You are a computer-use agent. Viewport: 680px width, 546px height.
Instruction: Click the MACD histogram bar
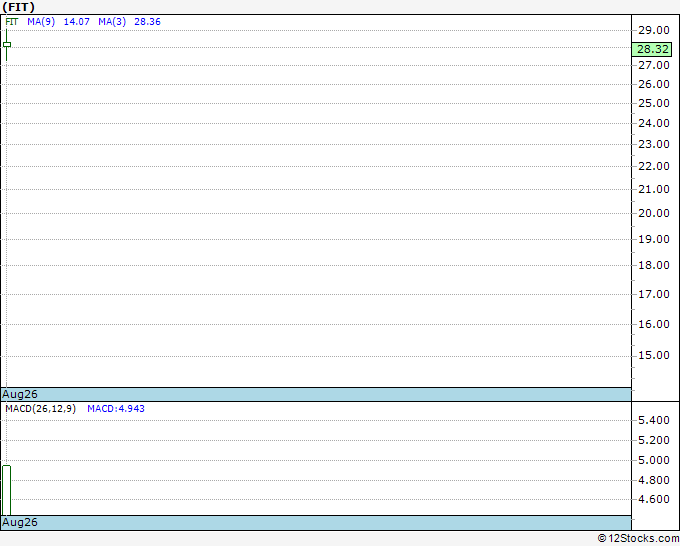(x=7, y=490)
